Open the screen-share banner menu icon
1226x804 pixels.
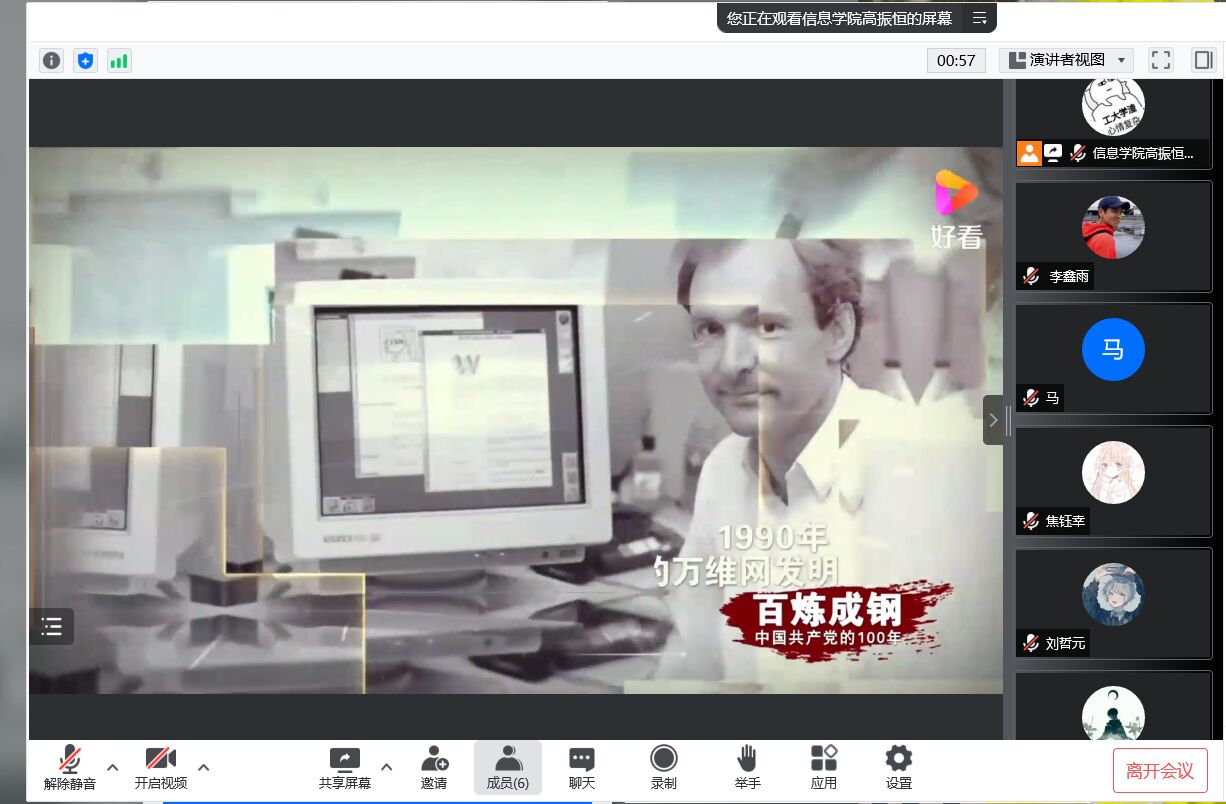[980, 18]
